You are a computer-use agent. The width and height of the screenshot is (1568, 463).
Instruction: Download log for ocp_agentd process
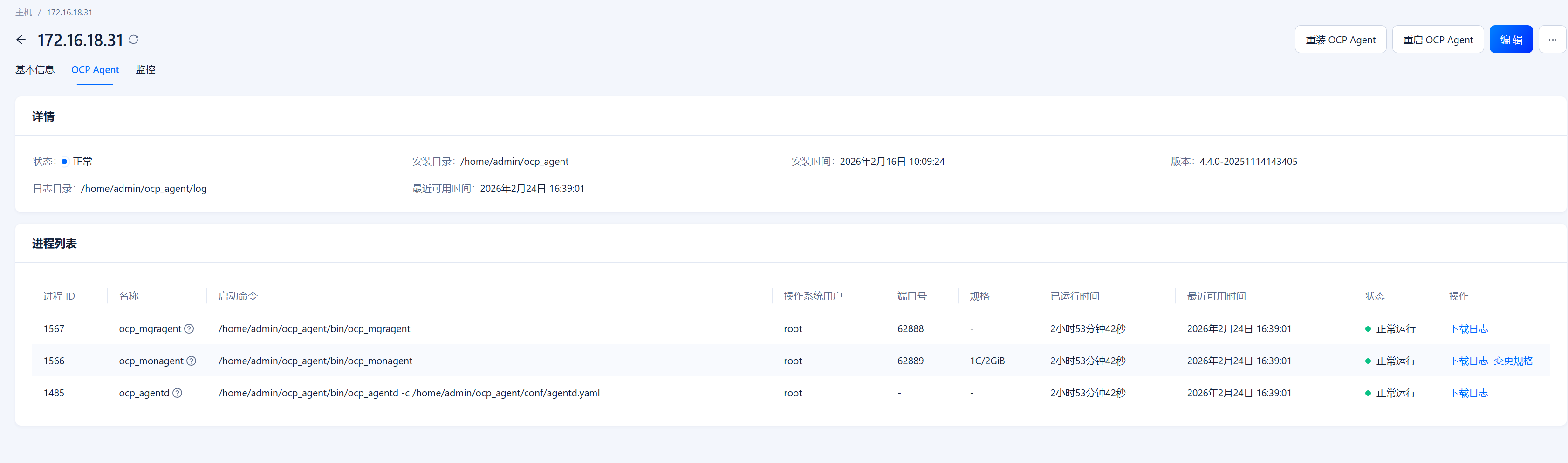tap(1468, 393)
